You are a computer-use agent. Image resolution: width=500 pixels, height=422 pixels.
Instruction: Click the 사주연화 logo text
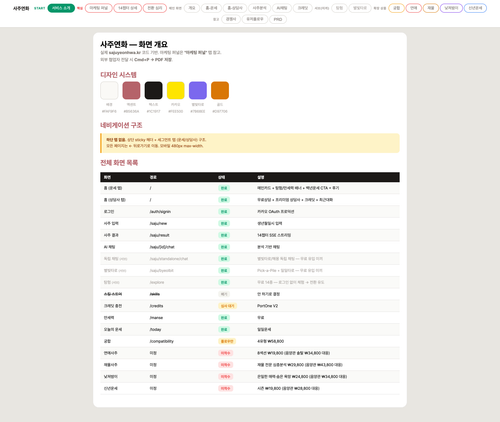[21, 8]
